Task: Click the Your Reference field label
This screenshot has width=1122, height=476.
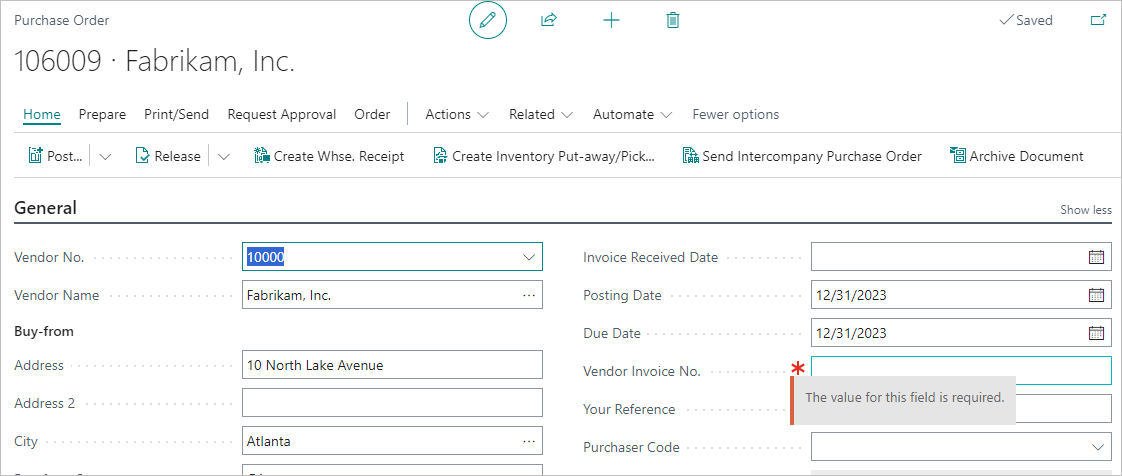Action: point(629,409)
